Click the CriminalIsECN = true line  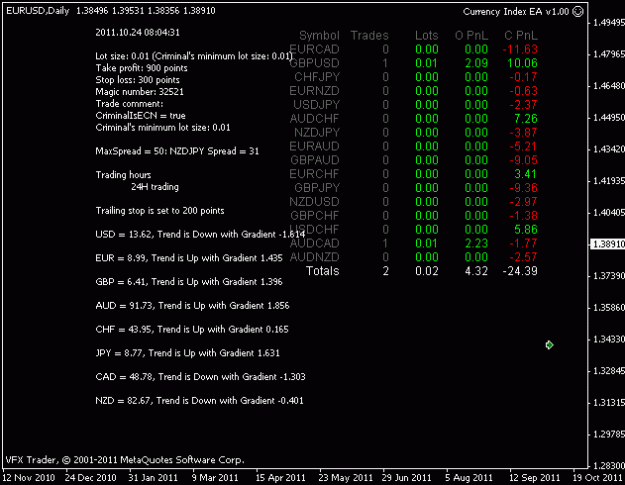[x=141, y=116]
